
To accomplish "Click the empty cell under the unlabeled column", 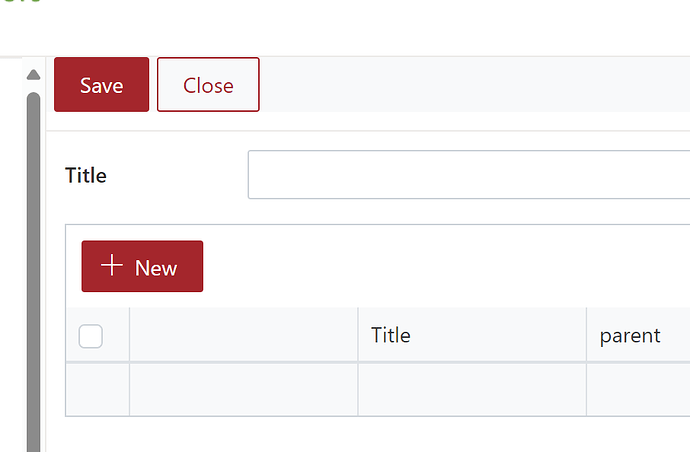I will point(243,388).
